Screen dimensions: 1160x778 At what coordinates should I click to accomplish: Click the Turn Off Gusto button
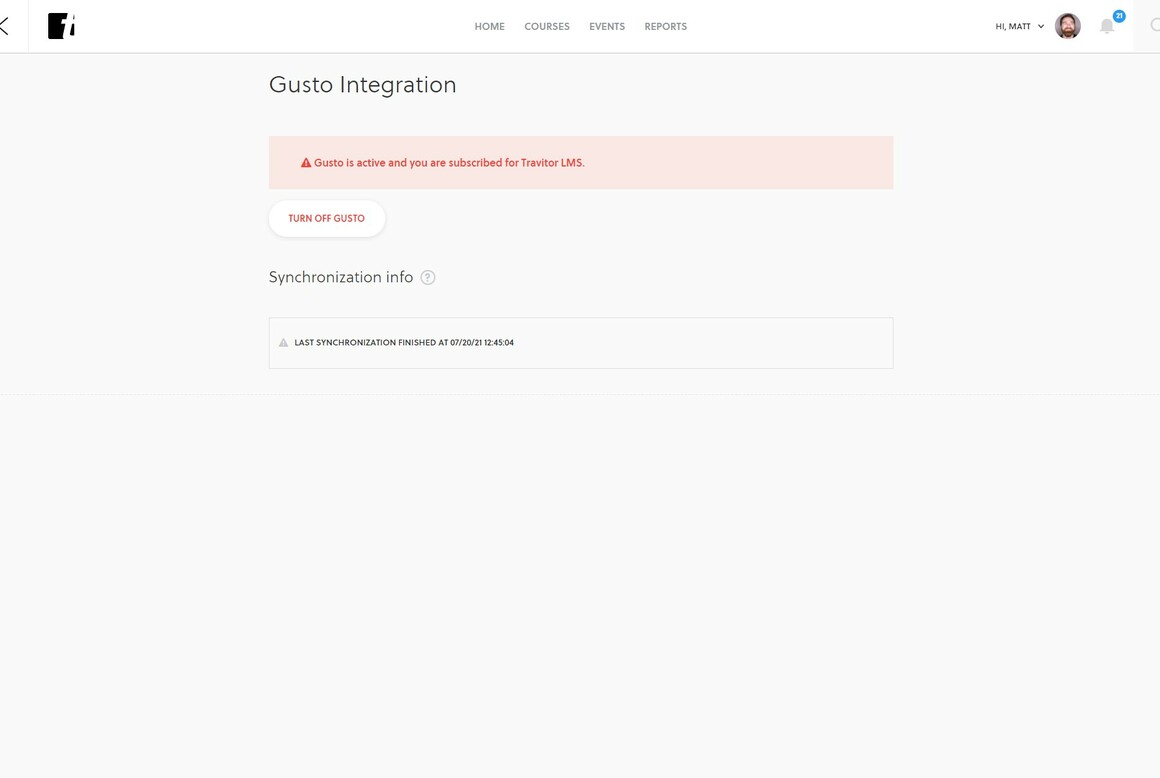326,218
